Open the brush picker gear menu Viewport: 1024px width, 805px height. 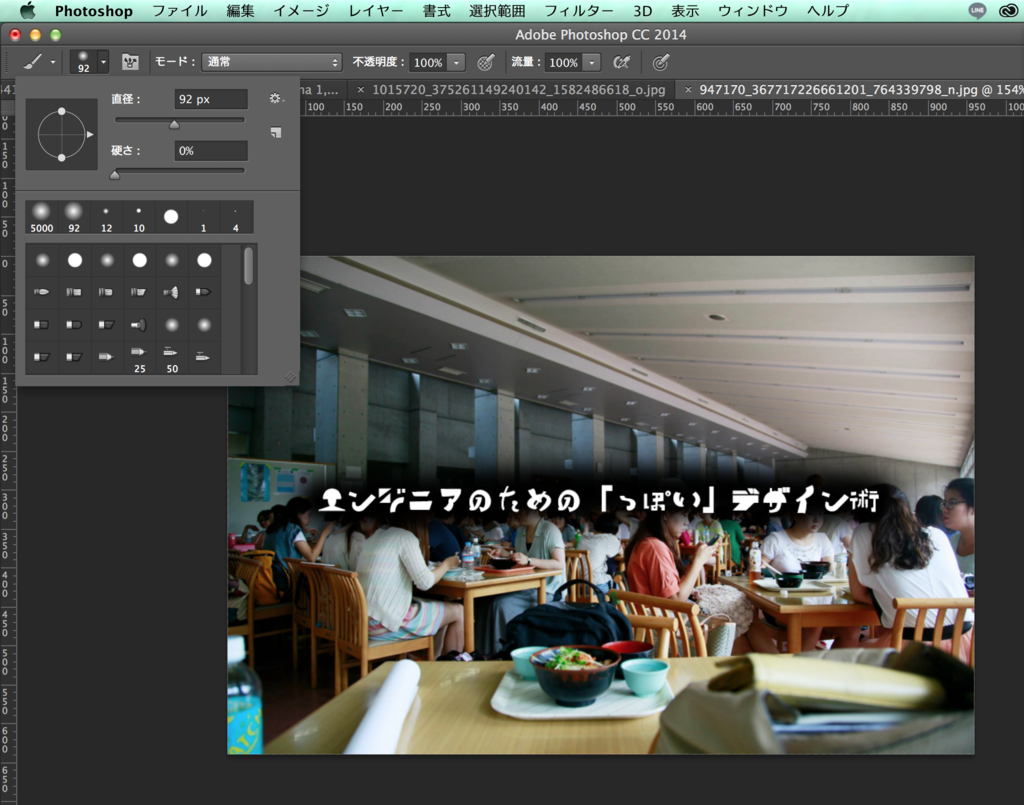[x=276, y=99]
